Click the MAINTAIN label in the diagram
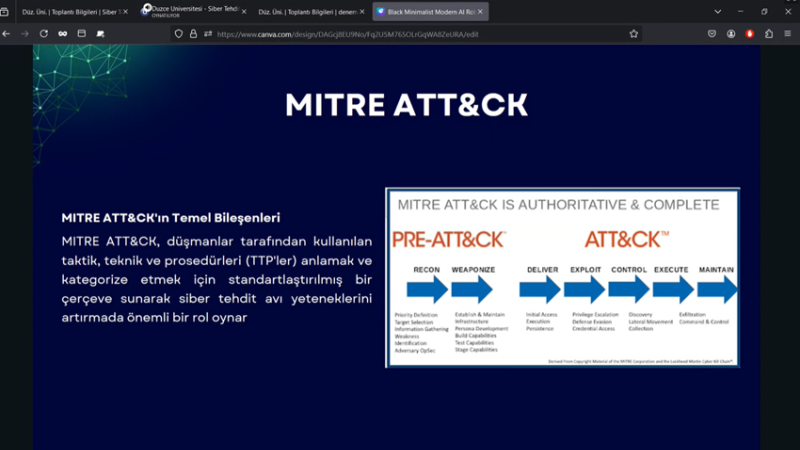Viewport: 800px width, 450px height. (x=716, y=269)
